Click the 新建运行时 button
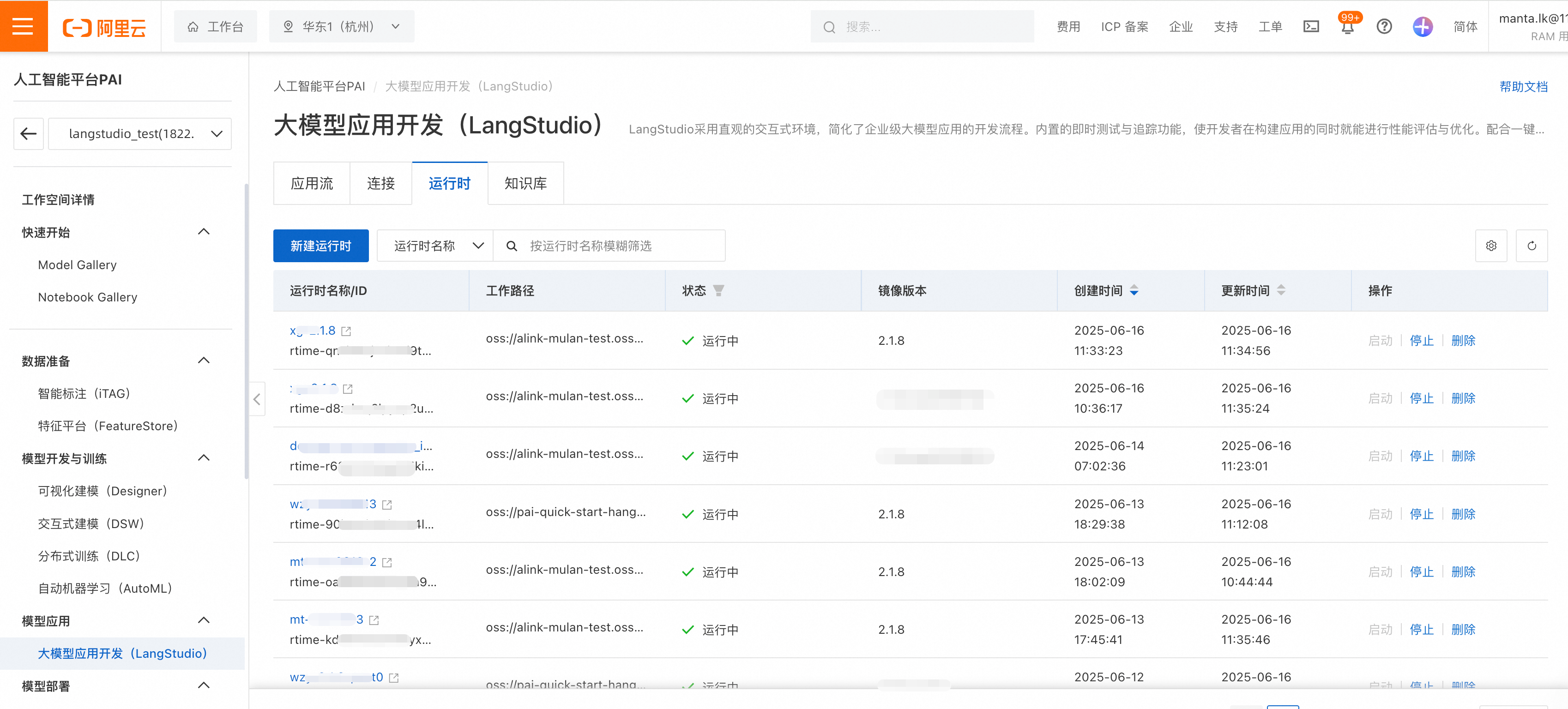The height and width of the screenshot is (709, 1568). [321, 246]
